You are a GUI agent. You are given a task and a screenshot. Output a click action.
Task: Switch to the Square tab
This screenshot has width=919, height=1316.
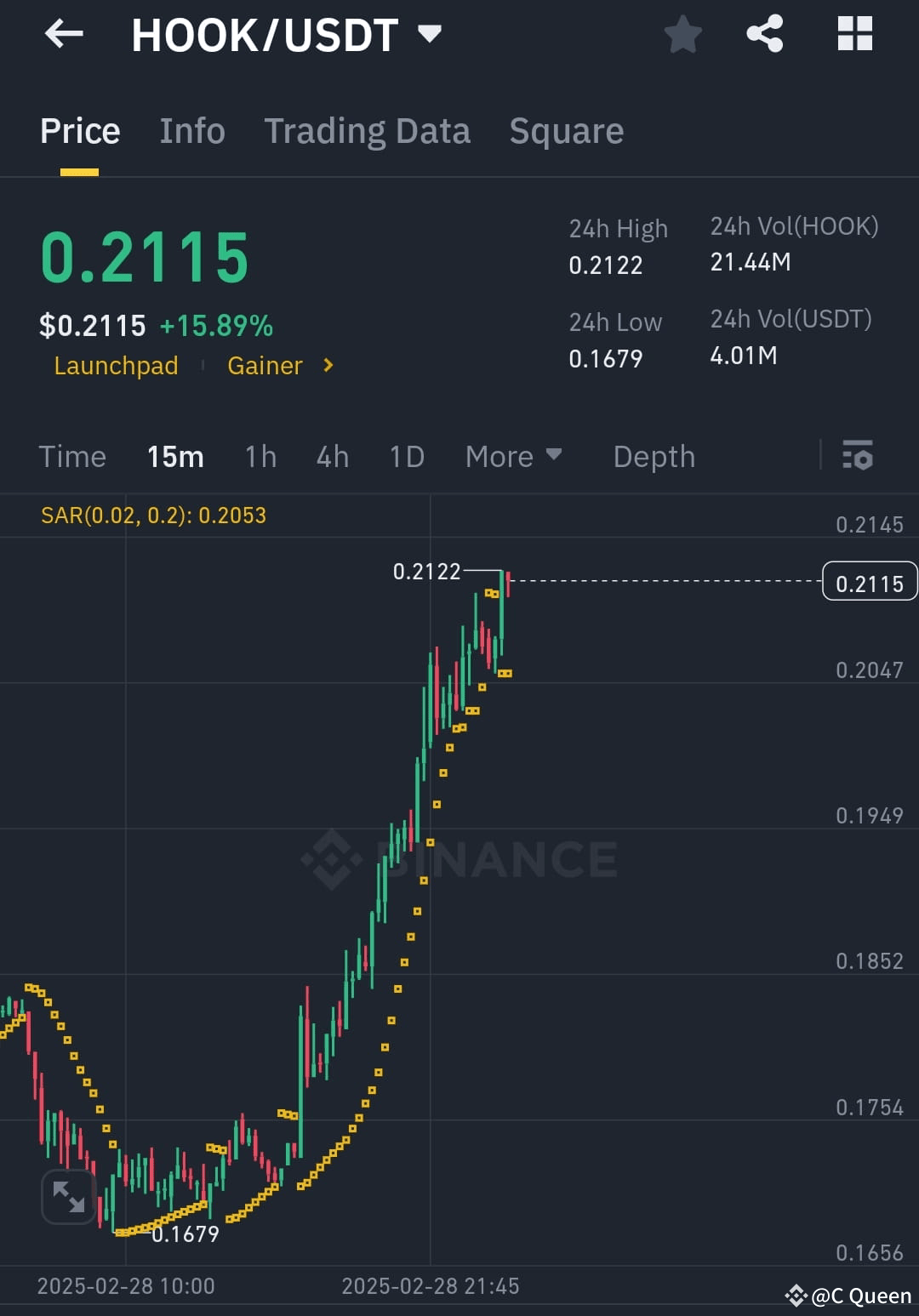click(x=566, y=131)
